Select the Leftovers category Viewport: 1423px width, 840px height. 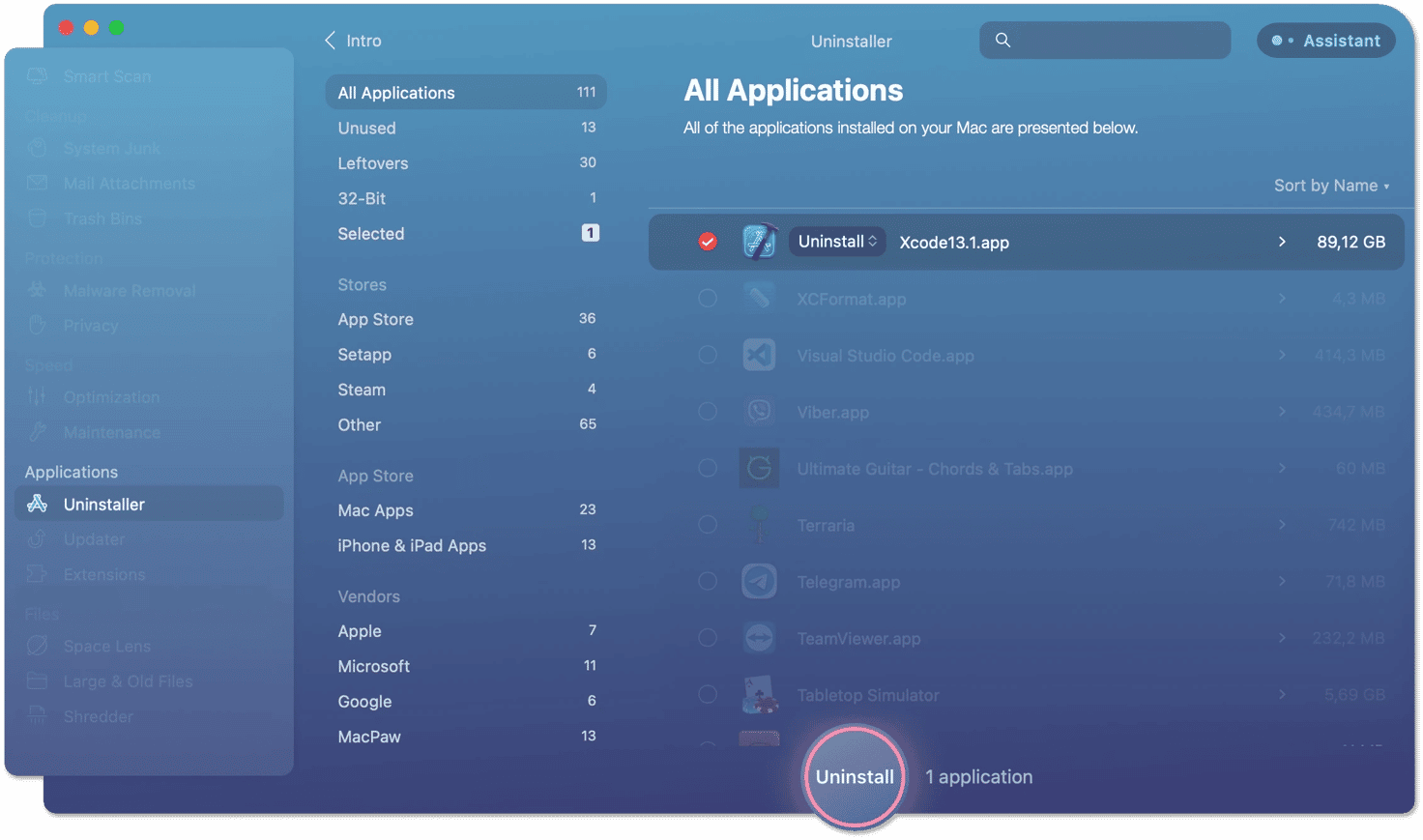coord(466,163)
